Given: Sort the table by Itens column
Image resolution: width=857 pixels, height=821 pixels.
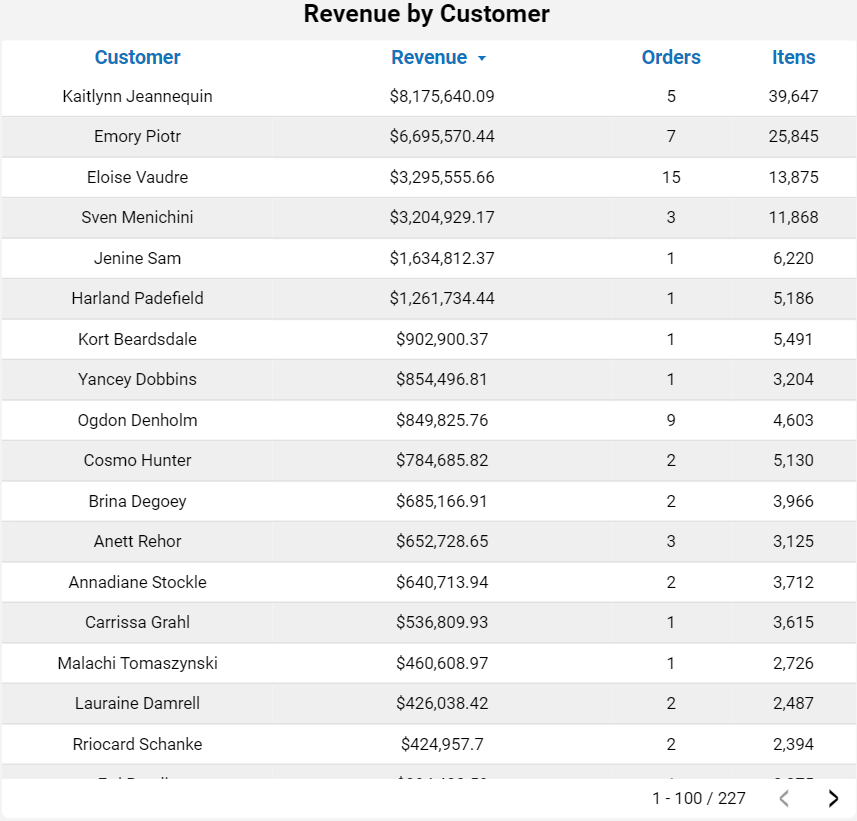Looking at the screenshot, I should tap(793, 58).
